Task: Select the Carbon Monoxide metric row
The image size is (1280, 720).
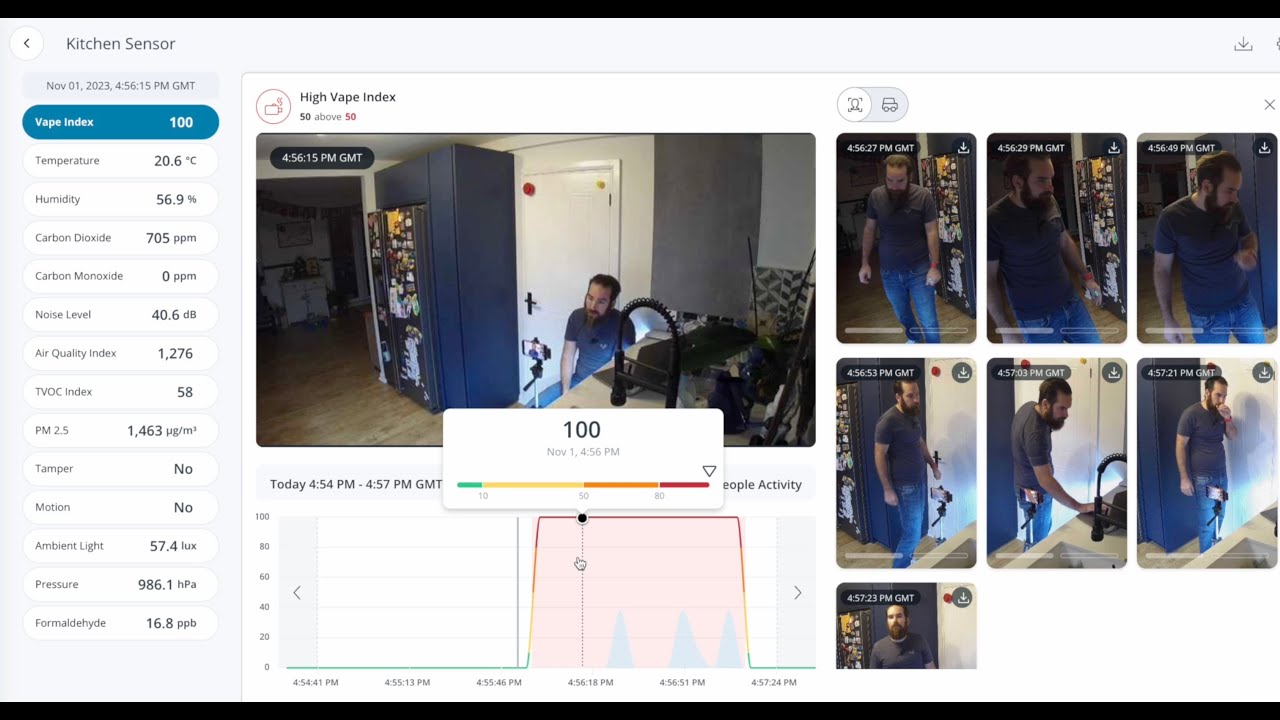Action: tap(121, 276)
